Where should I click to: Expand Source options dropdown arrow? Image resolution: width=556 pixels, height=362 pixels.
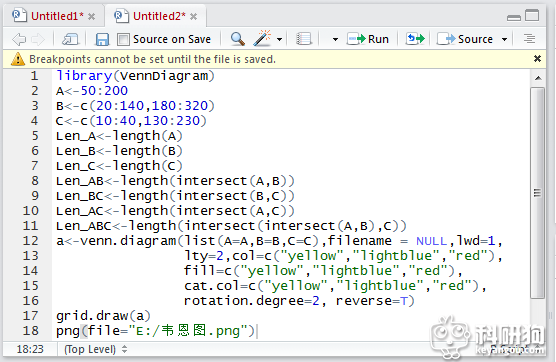(504, 39)
